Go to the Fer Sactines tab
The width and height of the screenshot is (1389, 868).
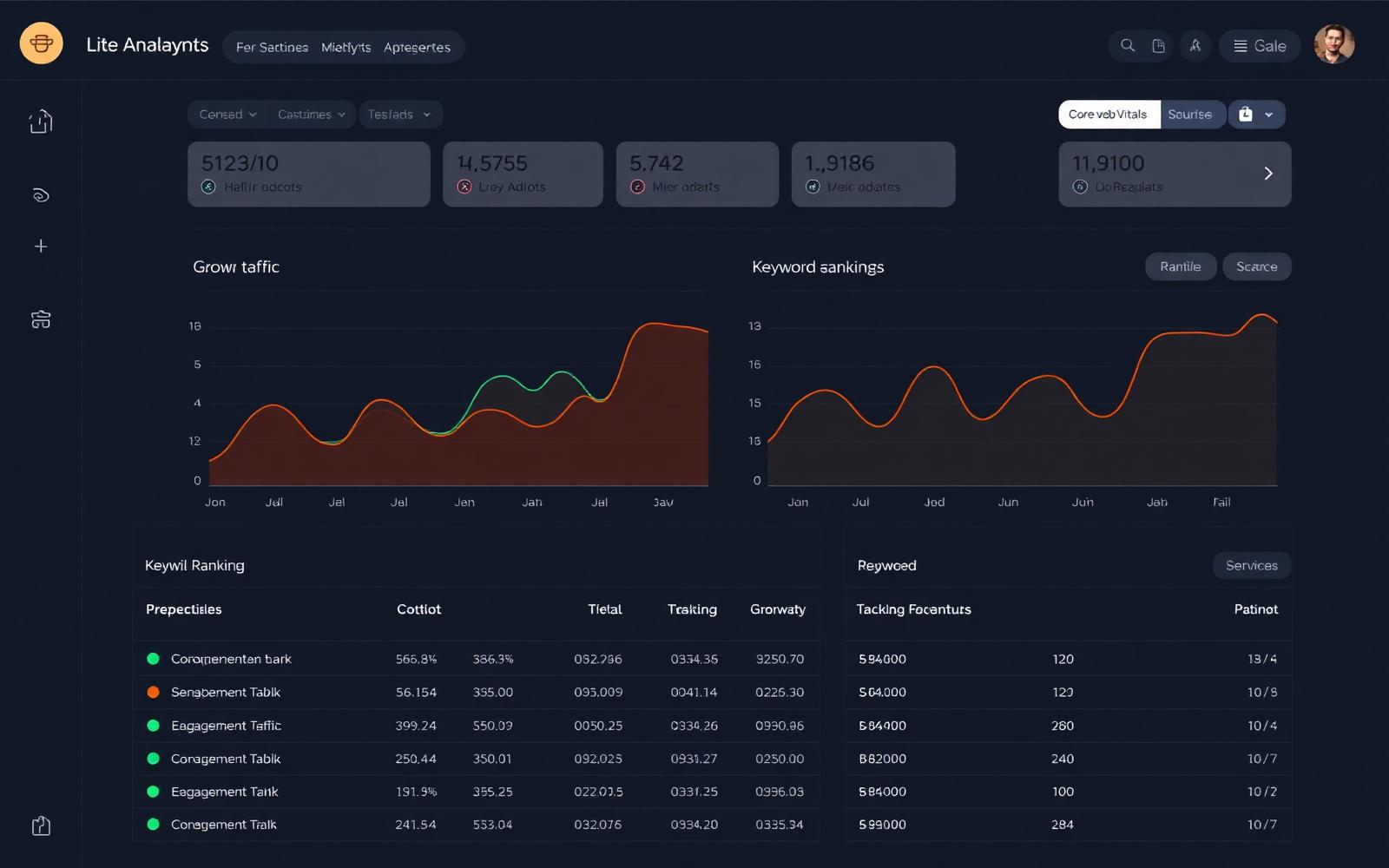tap(272, 48)
